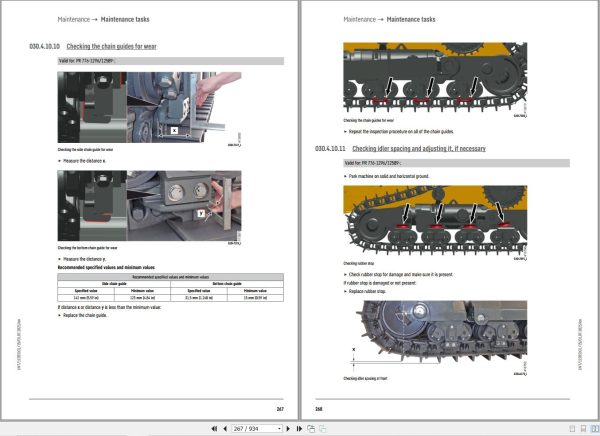Click the rubber stop image with four arrows

435,220
